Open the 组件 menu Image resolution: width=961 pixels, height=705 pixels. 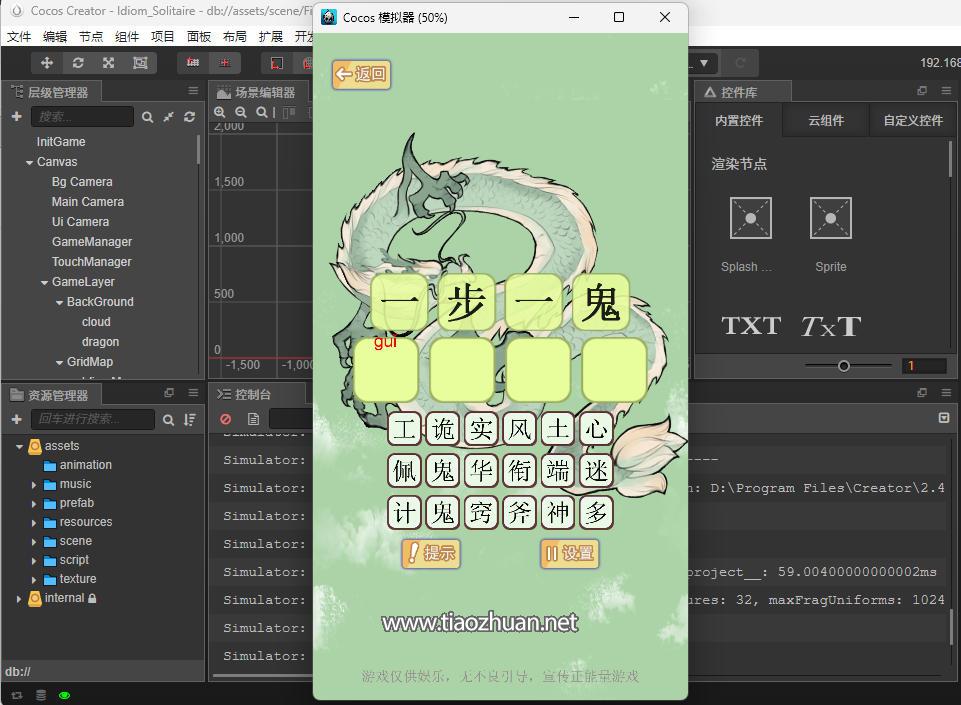point(127,37)
